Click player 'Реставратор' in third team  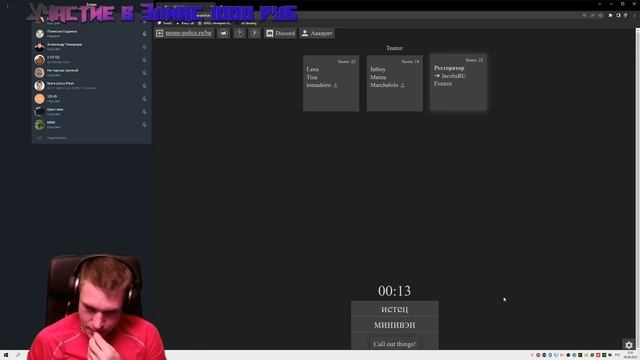pos(449,68)
